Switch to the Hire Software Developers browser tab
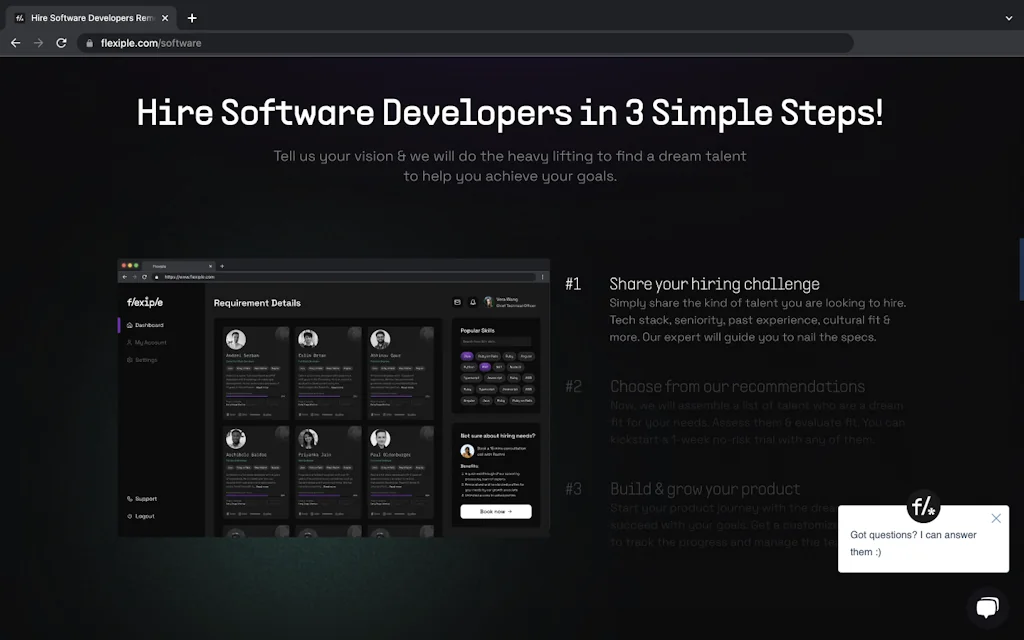The width and height of the screenshot is (1024, 640). click(x=90, y=17)
